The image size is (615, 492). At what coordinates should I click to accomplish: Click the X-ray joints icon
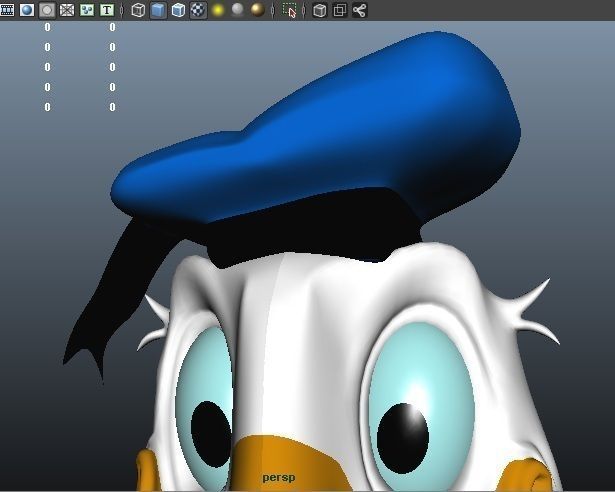point(360,10)
